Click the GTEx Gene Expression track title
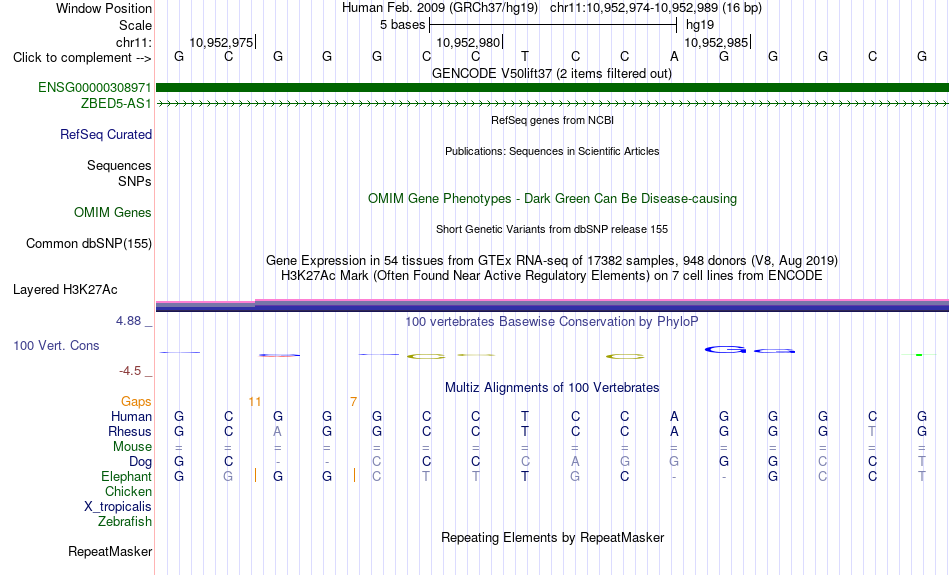The height and width of the screenshot is (575, 950). [552, 261]
